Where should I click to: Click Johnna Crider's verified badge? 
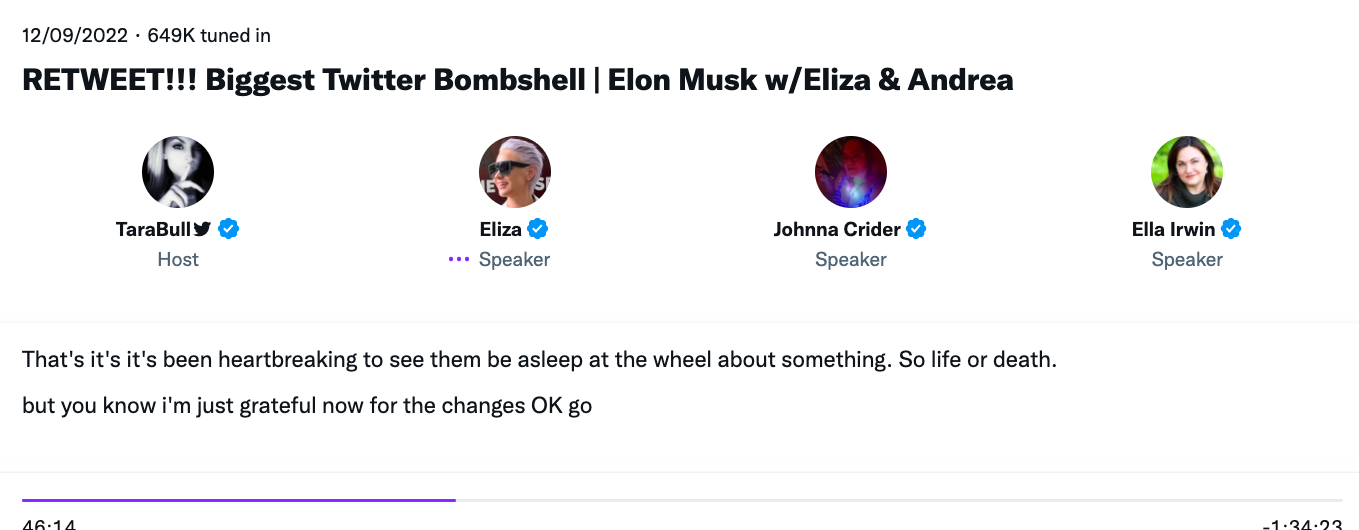point(916,229)
